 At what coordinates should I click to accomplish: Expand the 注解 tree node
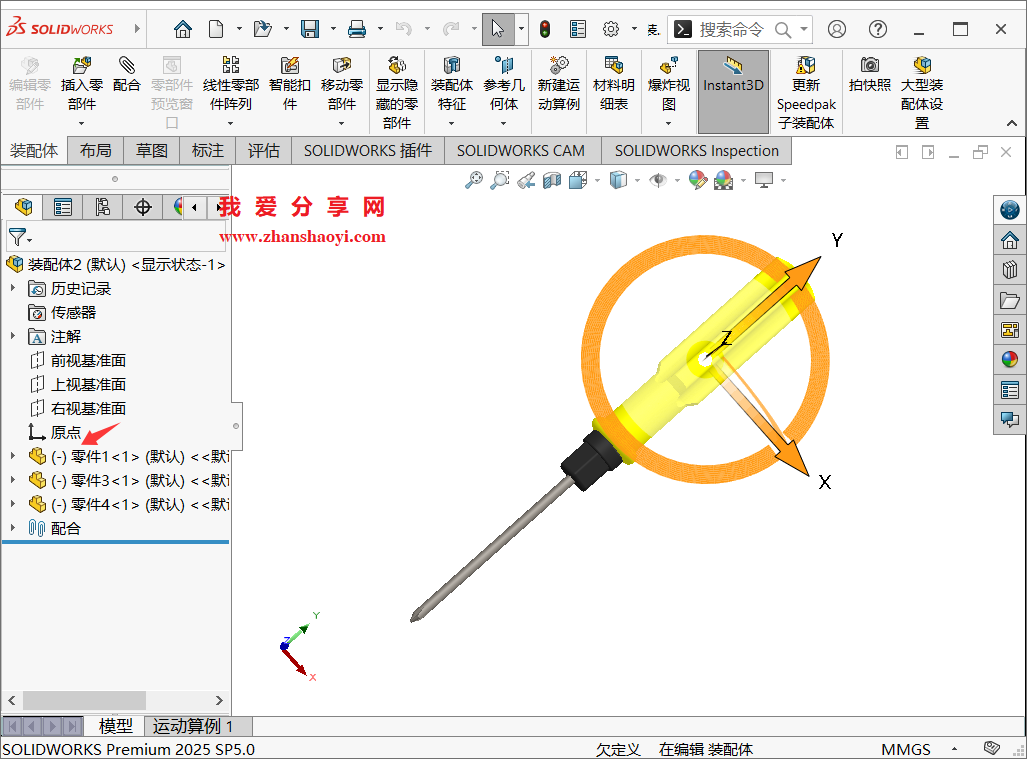pyautogui.click(x=12, y=336)
